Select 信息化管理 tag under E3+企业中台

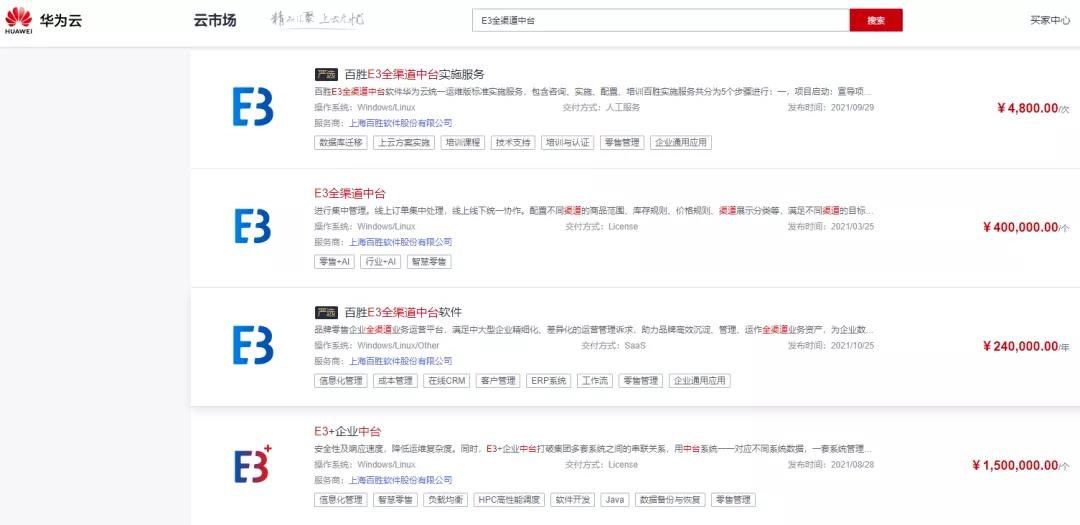[340, 500]
